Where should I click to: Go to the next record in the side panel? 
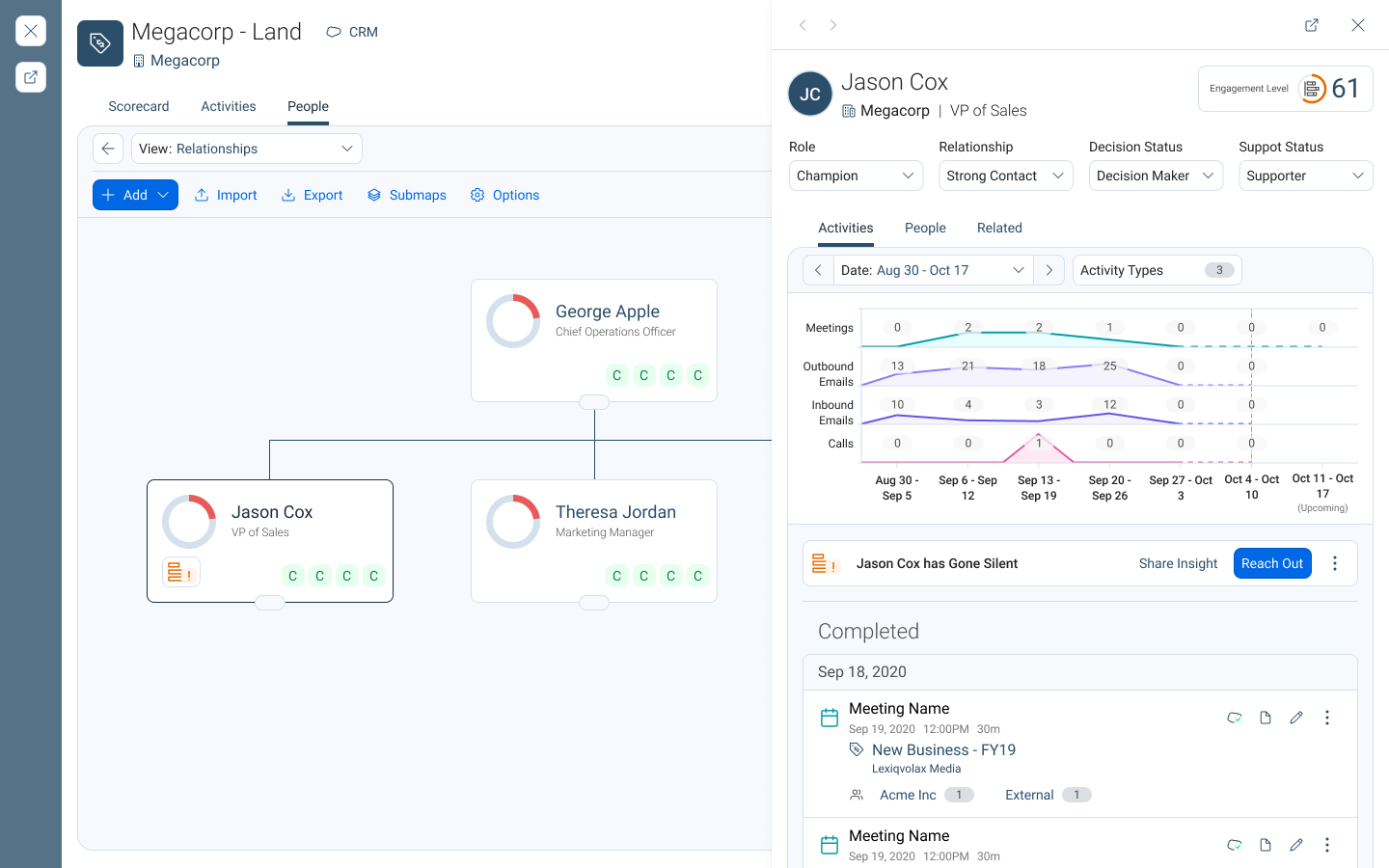[x=833, y=25]
